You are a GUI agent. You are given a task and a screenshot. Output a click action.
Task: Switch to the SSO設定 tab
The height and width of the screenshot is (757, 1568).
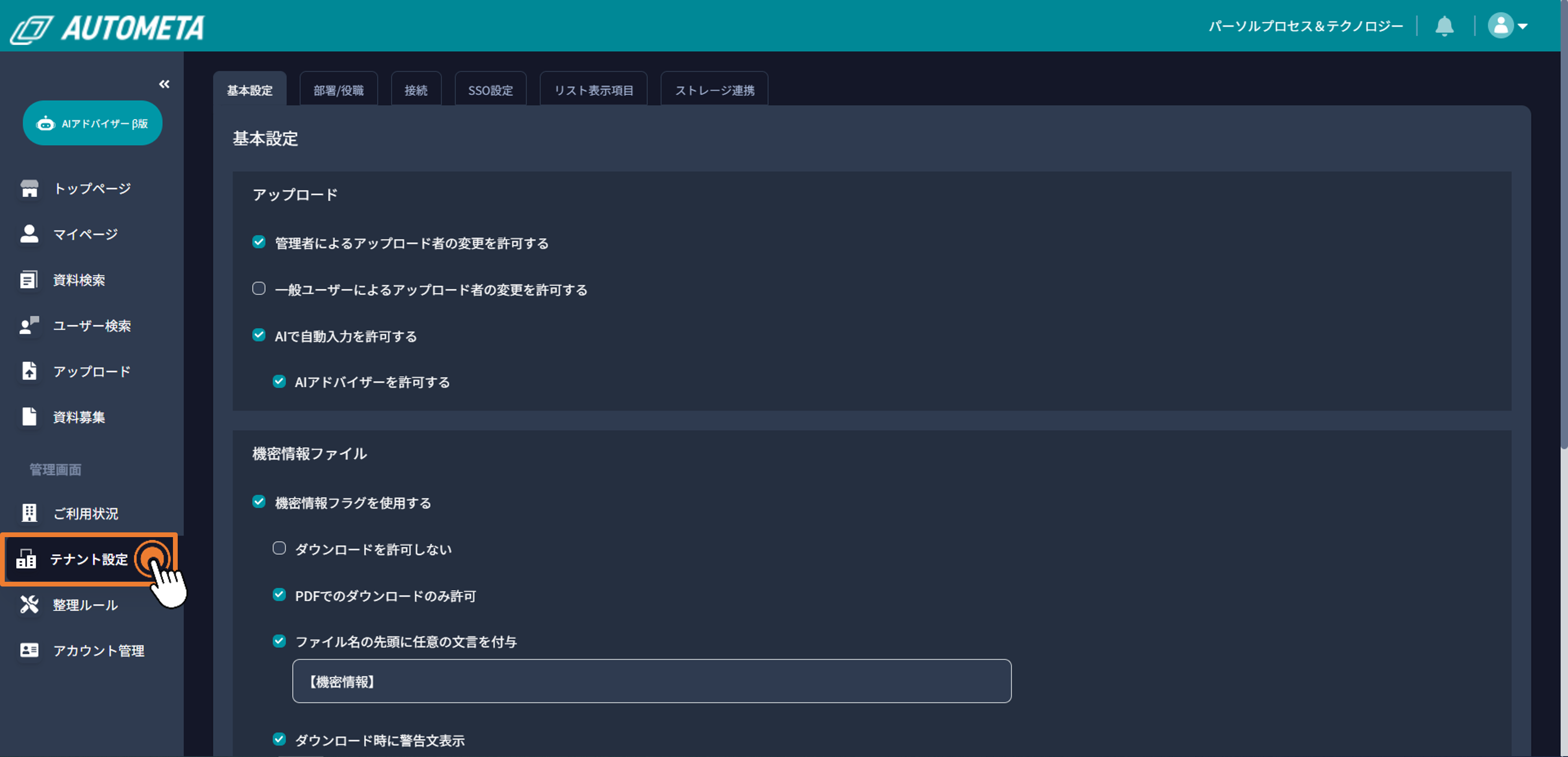[490, 90]
